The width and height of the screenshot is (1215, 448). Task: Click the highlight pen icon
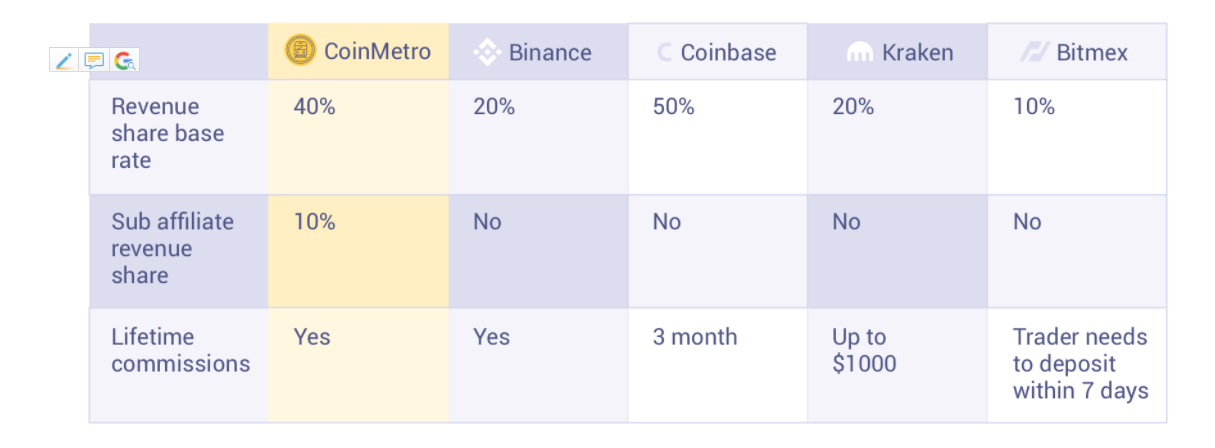(x=64, y=61)
